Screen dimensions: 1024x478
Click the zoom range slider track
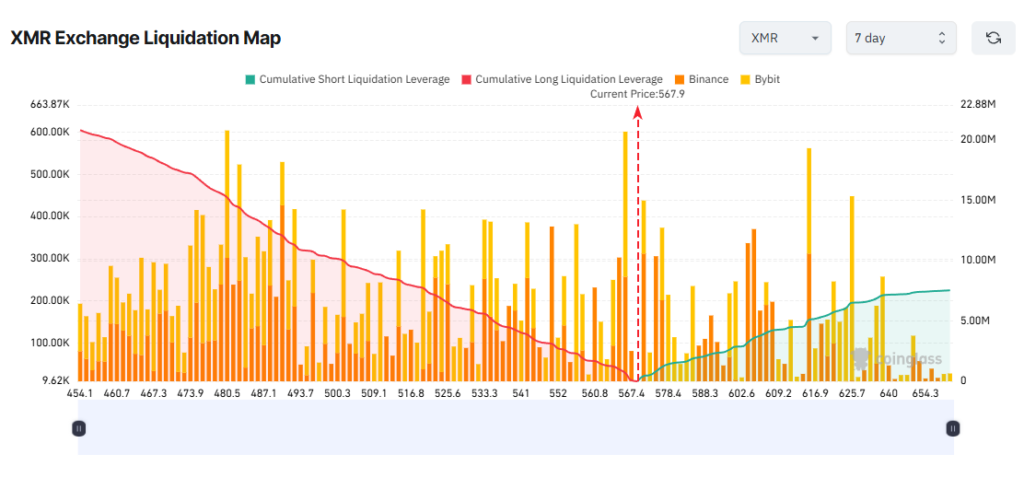pos(515,427)
